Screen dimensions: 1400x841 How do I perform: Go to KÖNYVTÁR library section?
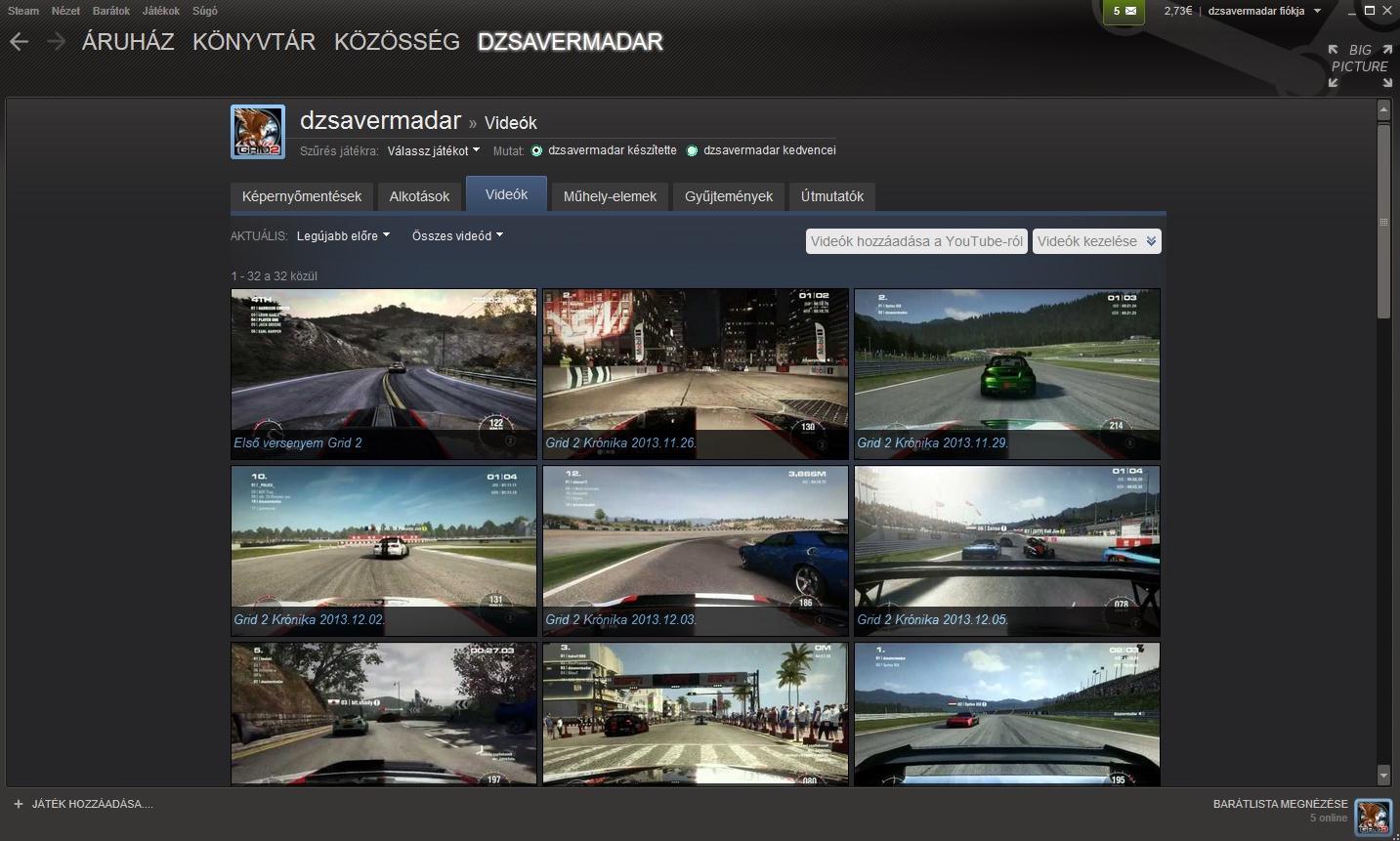pos(254,42)
